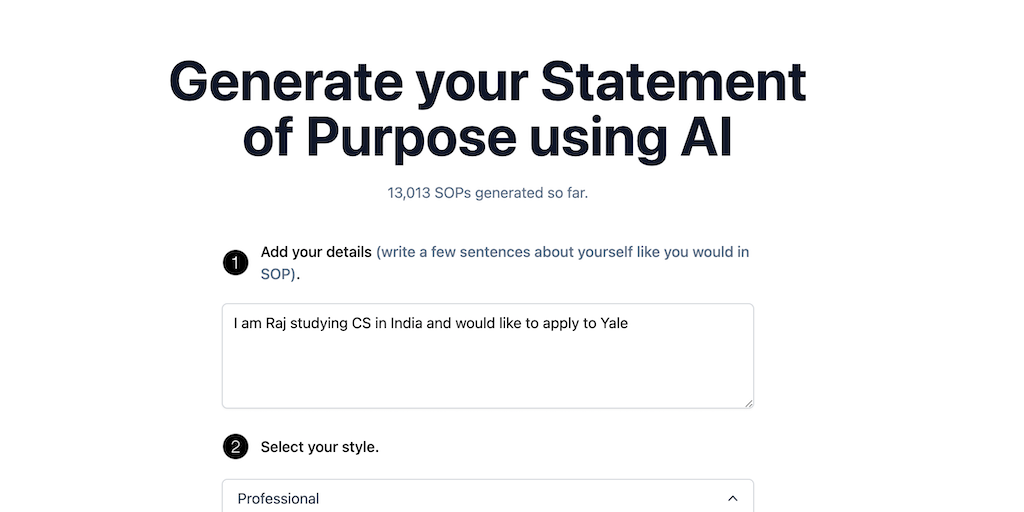Click "Generate your Statement" heading line
1024x512 pixels.
[x=487, y=82]
